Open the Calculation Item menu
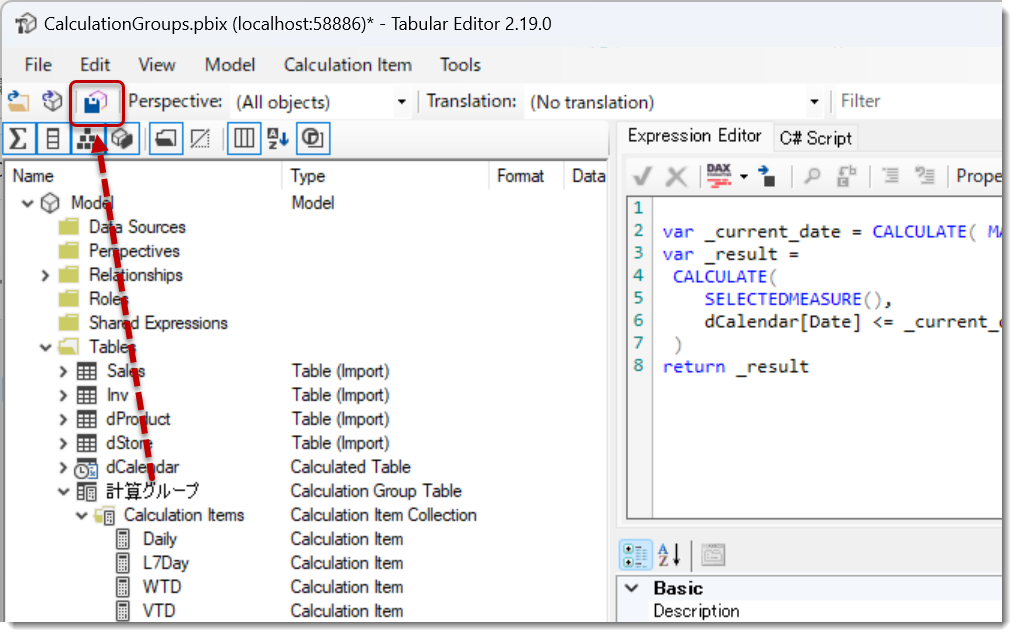1017x637 pixels. 348,65
